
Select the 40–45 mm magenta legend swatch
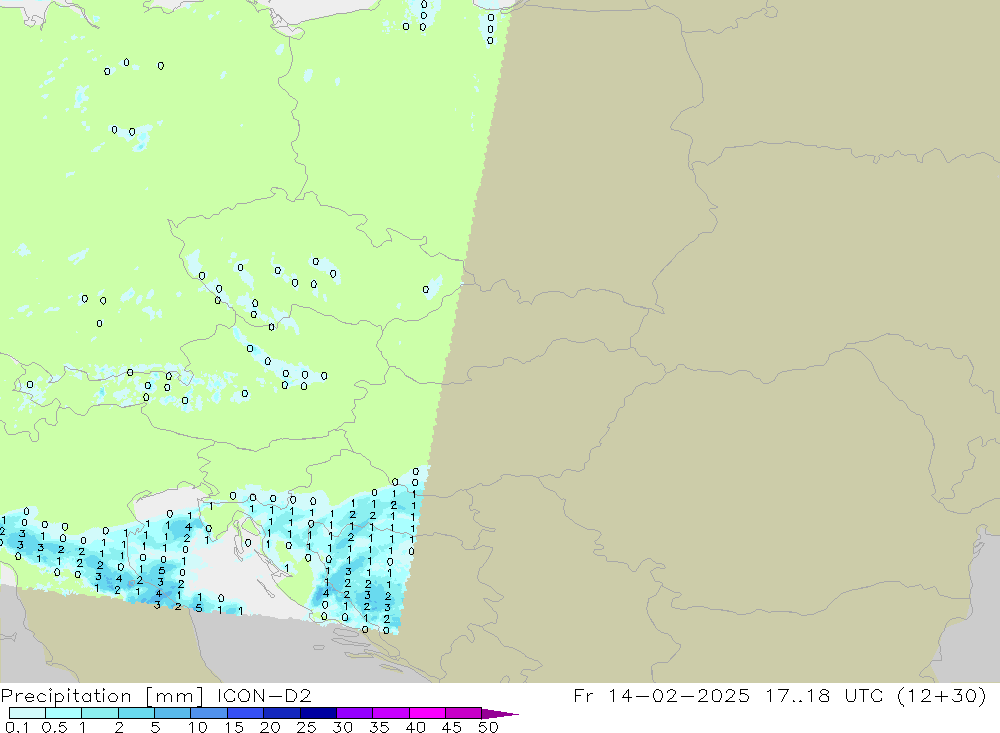(x=427, y=713)
